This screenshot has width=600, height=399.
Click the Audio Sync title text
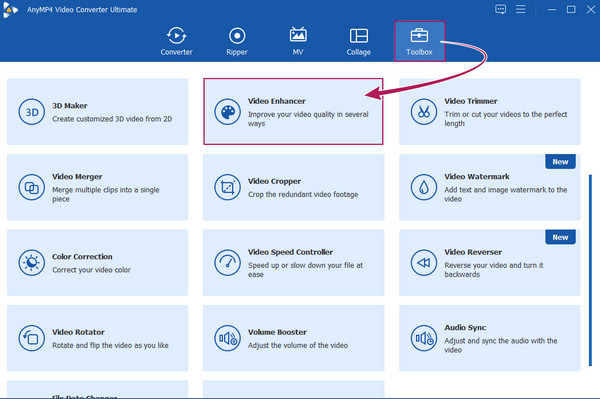(x=465, y=327)
